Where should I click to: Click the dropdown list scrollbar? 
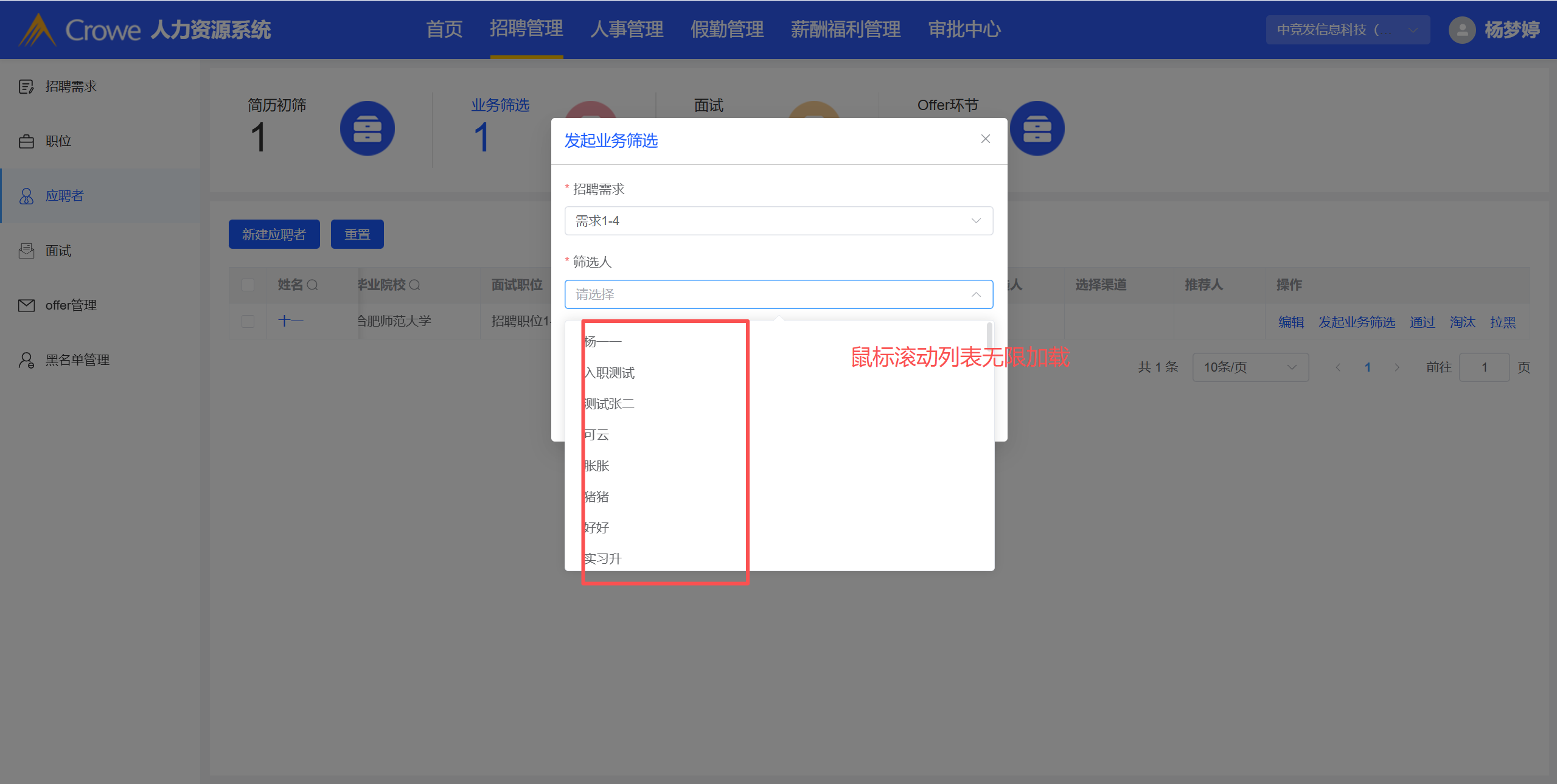989,336
